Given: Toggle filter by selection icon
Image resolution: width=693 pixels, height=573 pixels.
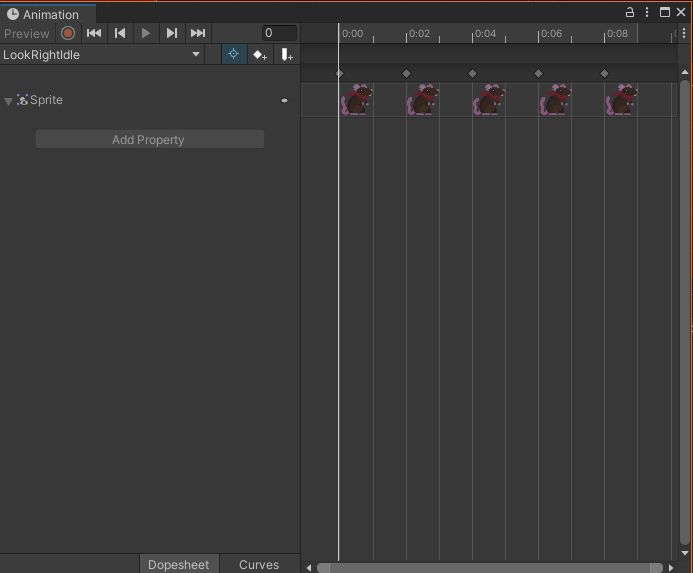Looking at the screenshot, I should click(233, 55).
